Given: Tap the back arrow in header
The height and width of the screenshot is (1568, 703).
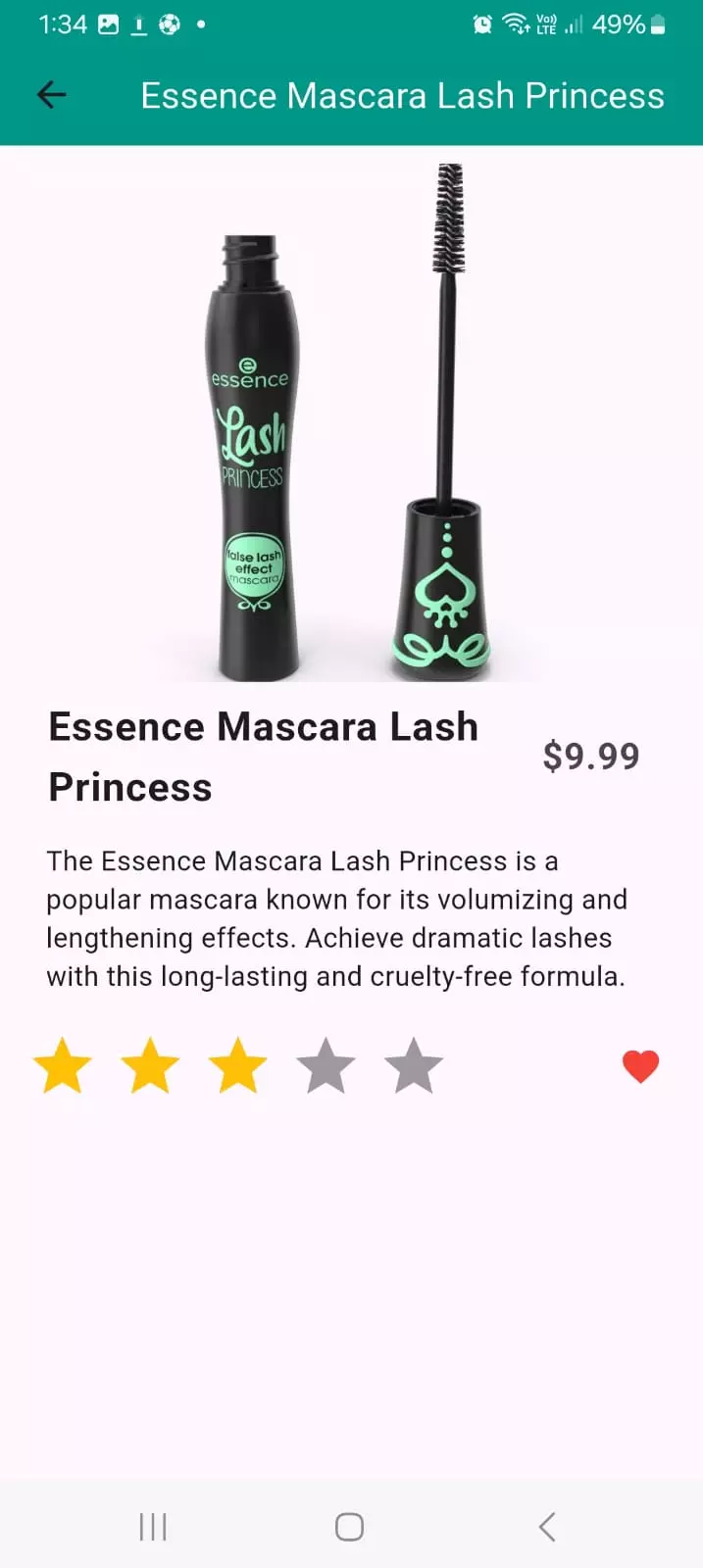Looking at the screenshot, I should point(51,95).
